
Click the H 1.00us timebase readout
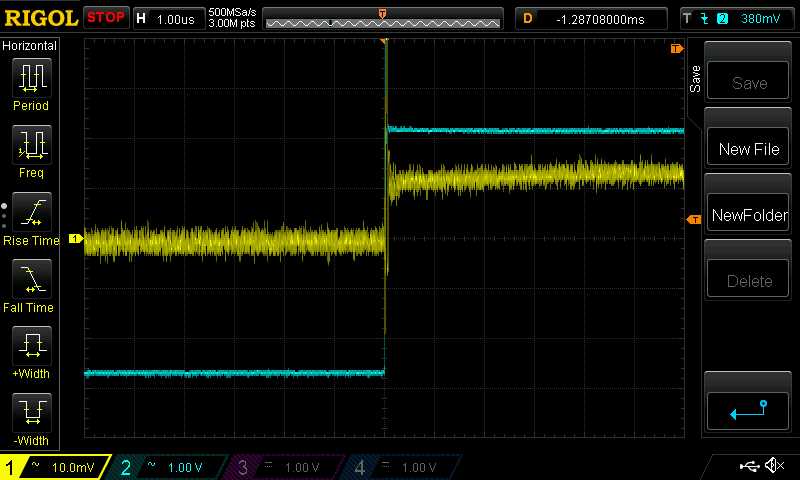click(x=169, y=19)
